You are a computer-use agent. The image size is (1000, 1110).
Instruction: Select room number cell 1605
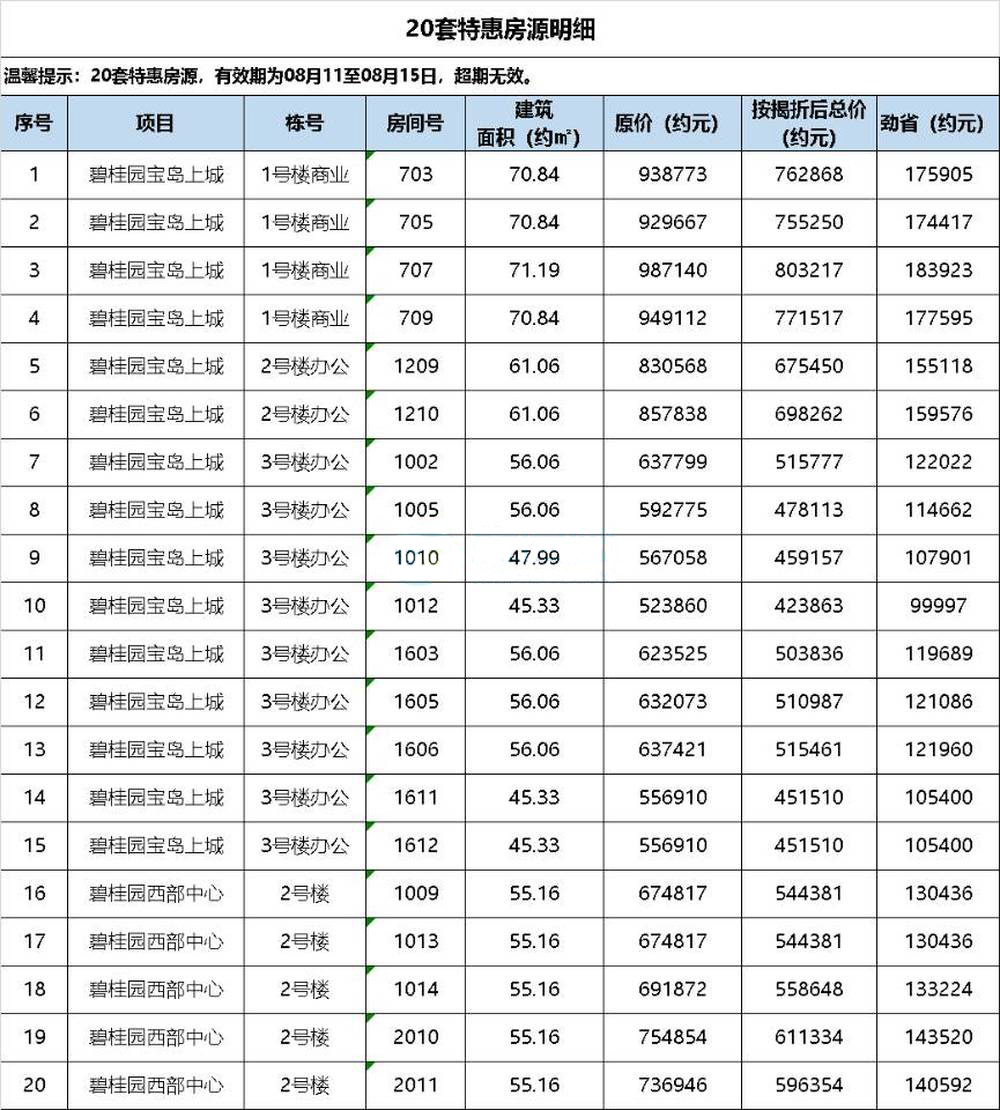pyautogui.click(x=415, y=702)
